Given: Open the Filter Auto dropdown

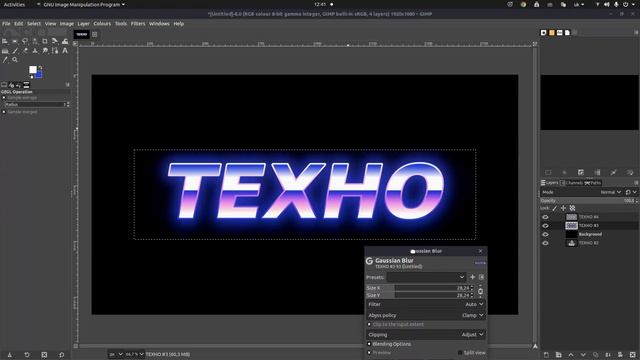Looking at the screenshot, I should tap(425, 304).
